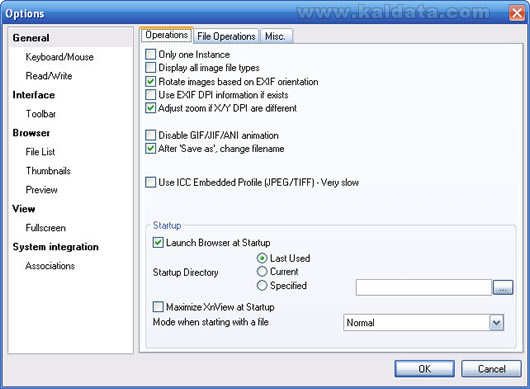Check Maximize XnView at Startup
530x389 pixels.
(158, 307)
